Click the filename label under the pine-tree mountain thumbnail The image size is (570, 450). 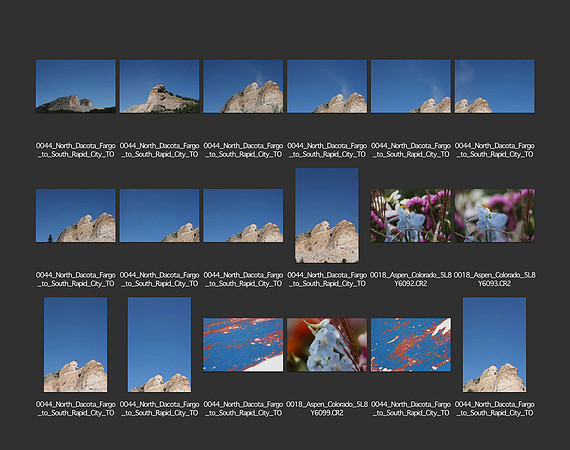(x=76, y=279)
